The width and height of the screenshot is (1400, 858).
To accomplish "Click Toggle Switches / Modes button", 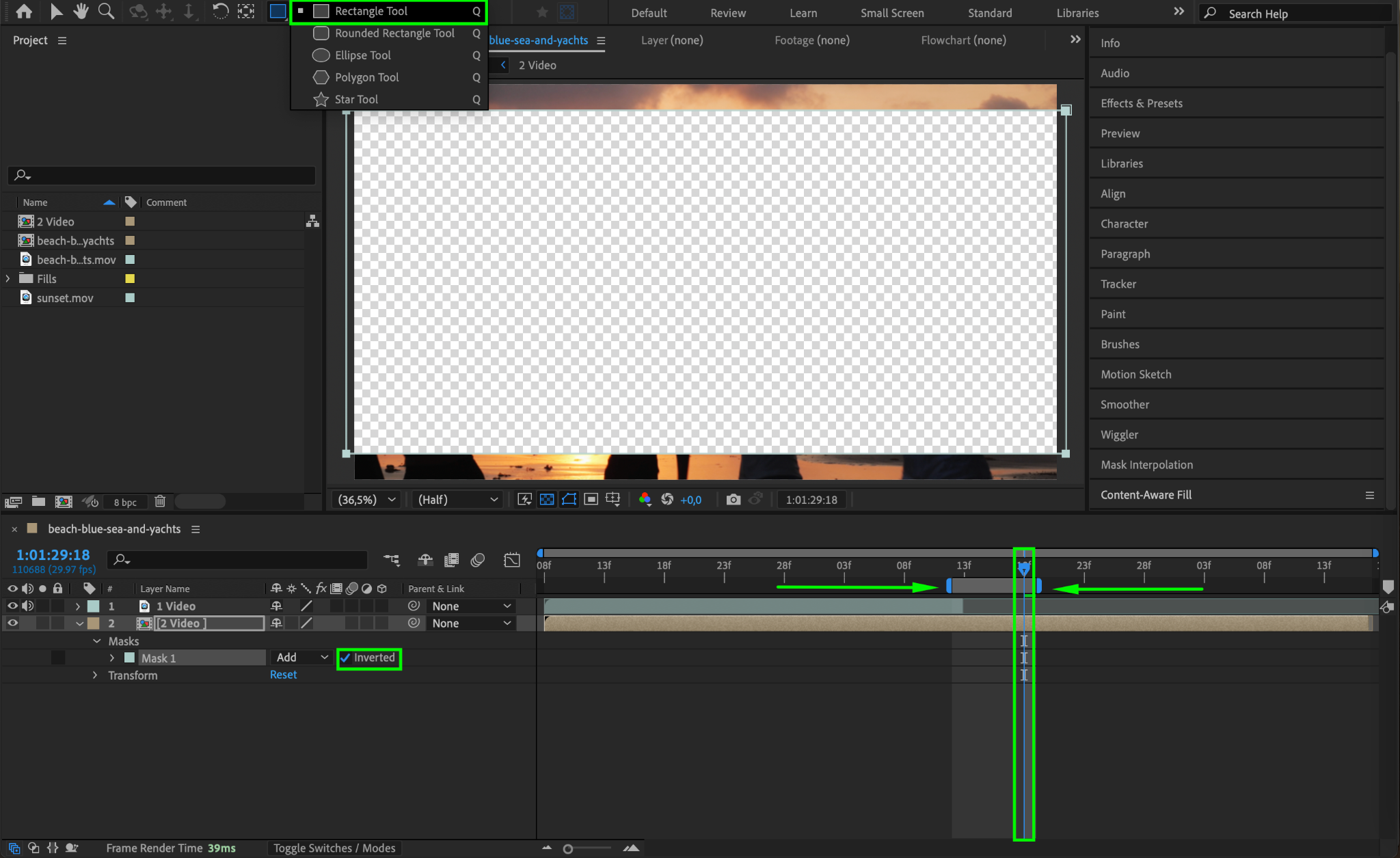I will click(x=334, y=848).
